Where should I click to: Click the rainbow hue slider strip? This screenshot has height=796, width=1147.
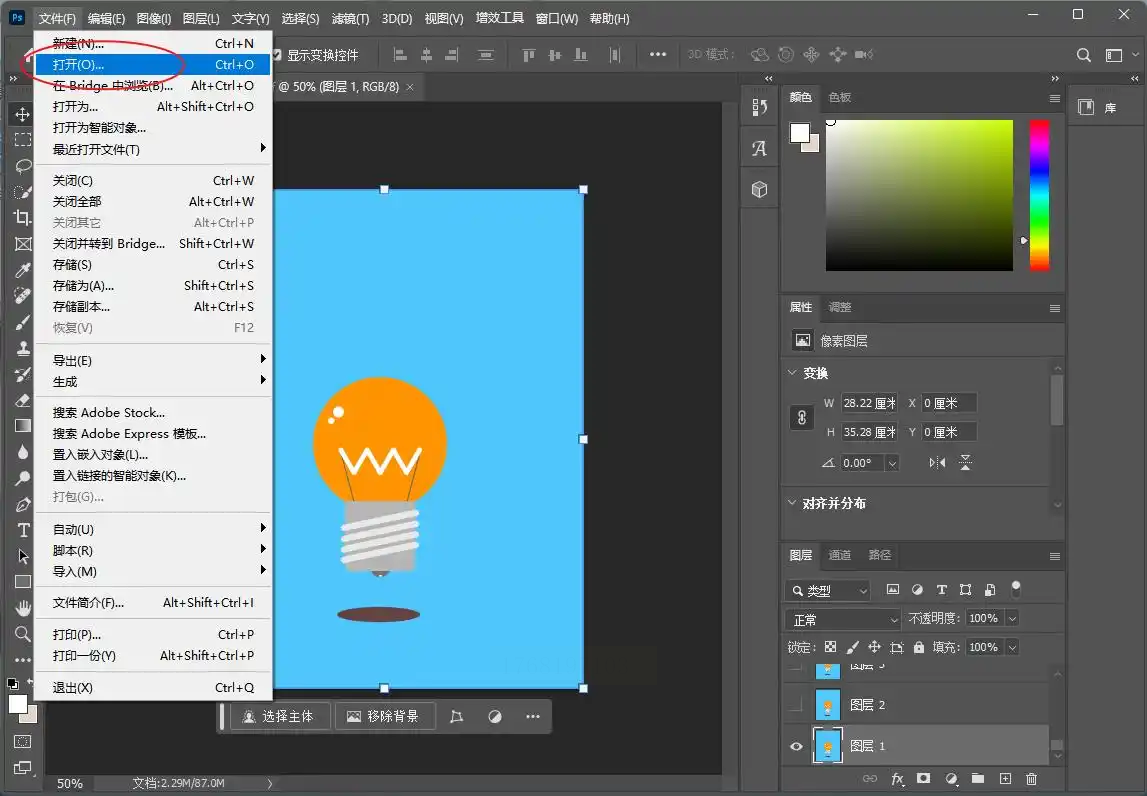point(1039,194)
